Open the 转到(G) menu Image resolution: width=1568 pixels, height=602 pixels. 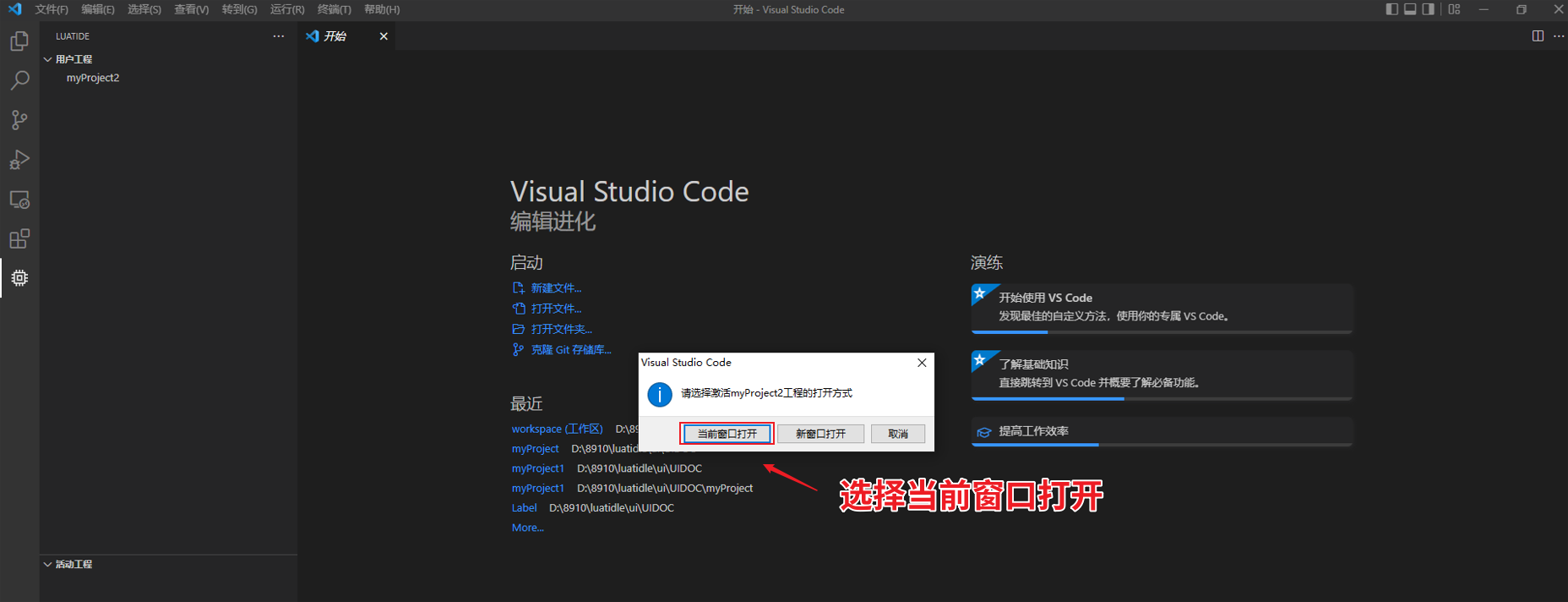tap(239, 9)
